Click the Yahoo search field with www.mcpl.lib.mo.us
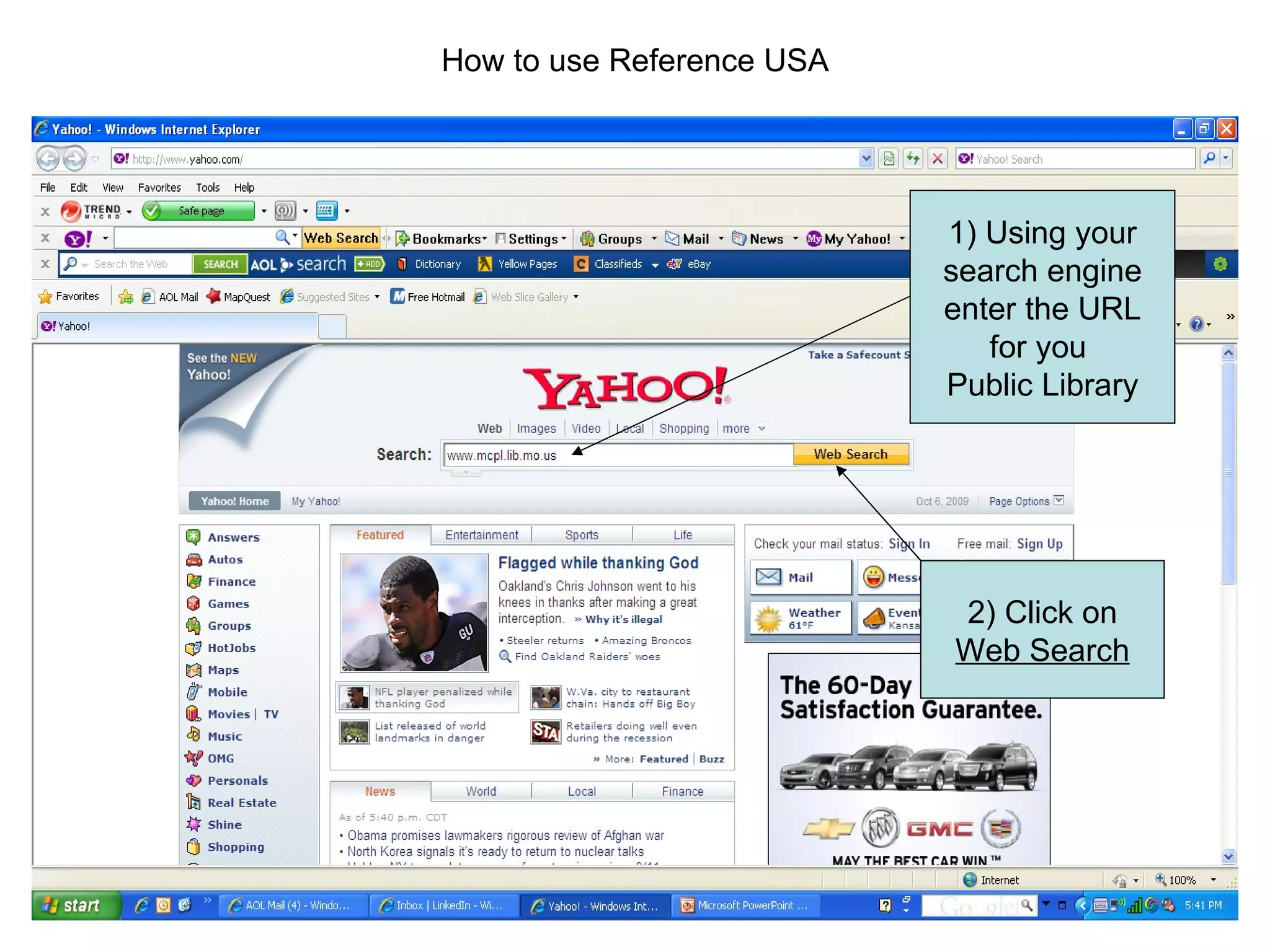Screen dimensions: 1270x952 (x=618, y=455)
